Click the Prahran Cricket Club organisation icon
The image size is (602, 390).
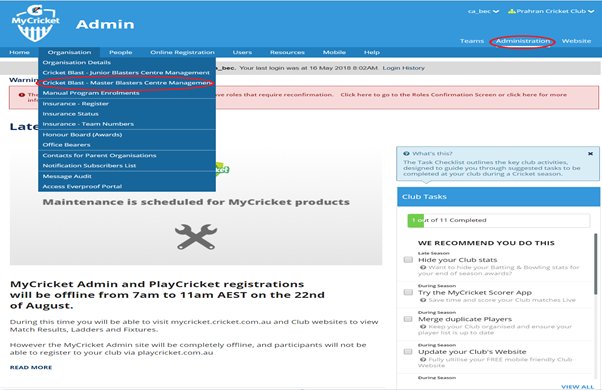pyautogui.click(x=511, y=12)
